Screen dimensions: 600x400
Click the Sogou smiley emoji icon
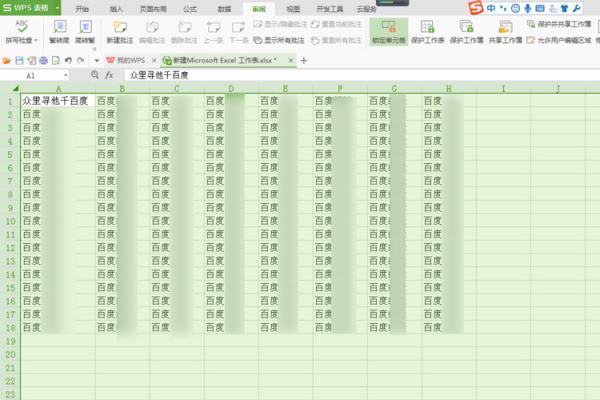515,8
